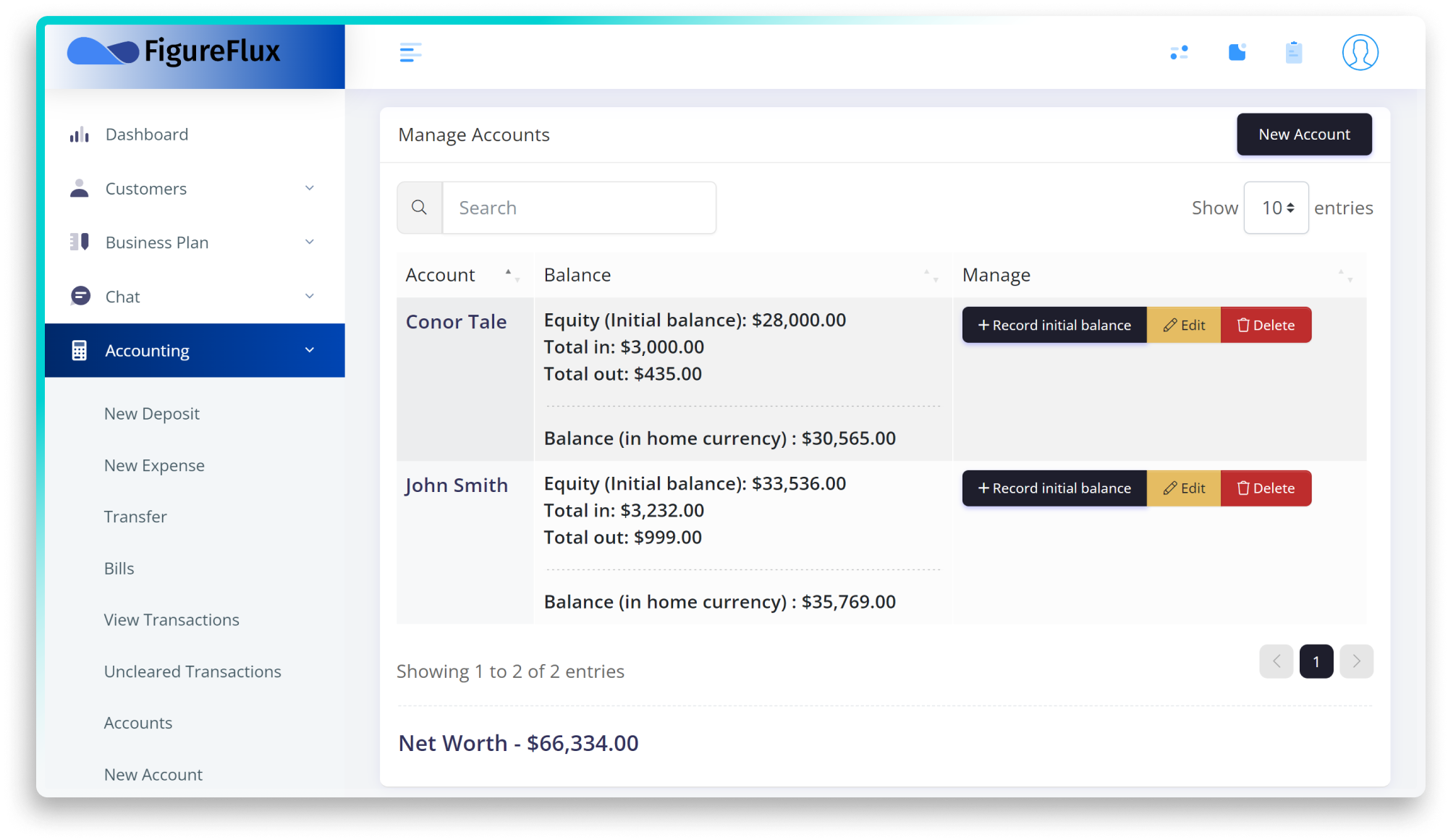Expand the Business Plan submenu
Screen dimensions: 1448x840
click(x=309, y=242)
